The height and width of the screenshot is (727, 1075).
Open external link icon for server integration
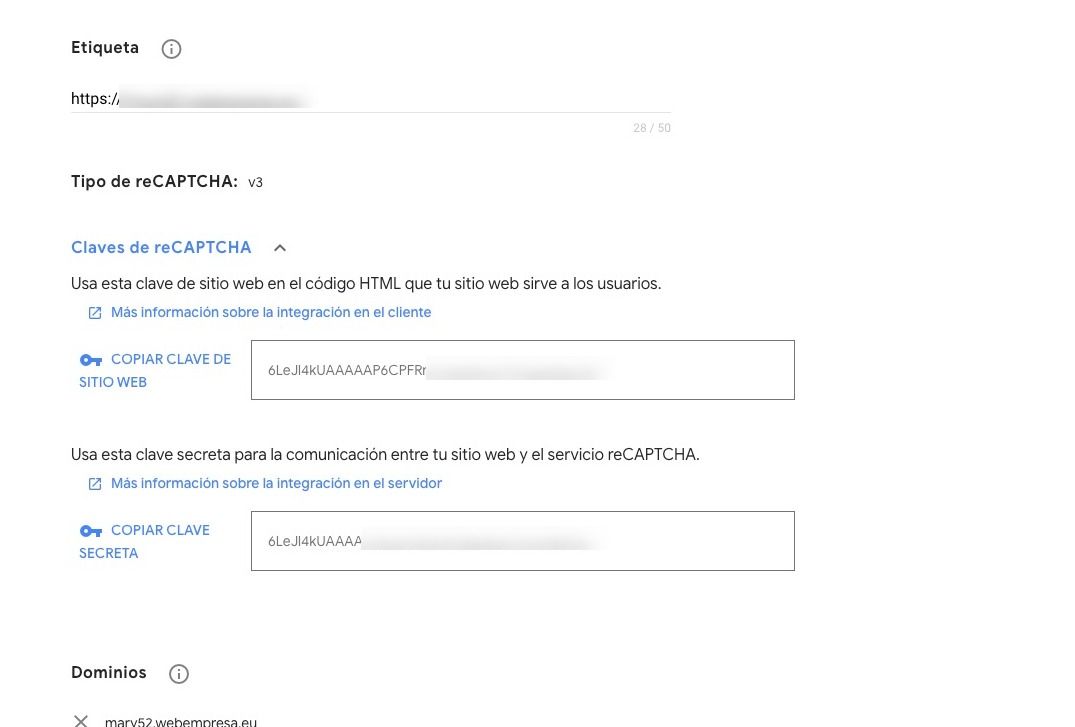click(x=95, y=484)
